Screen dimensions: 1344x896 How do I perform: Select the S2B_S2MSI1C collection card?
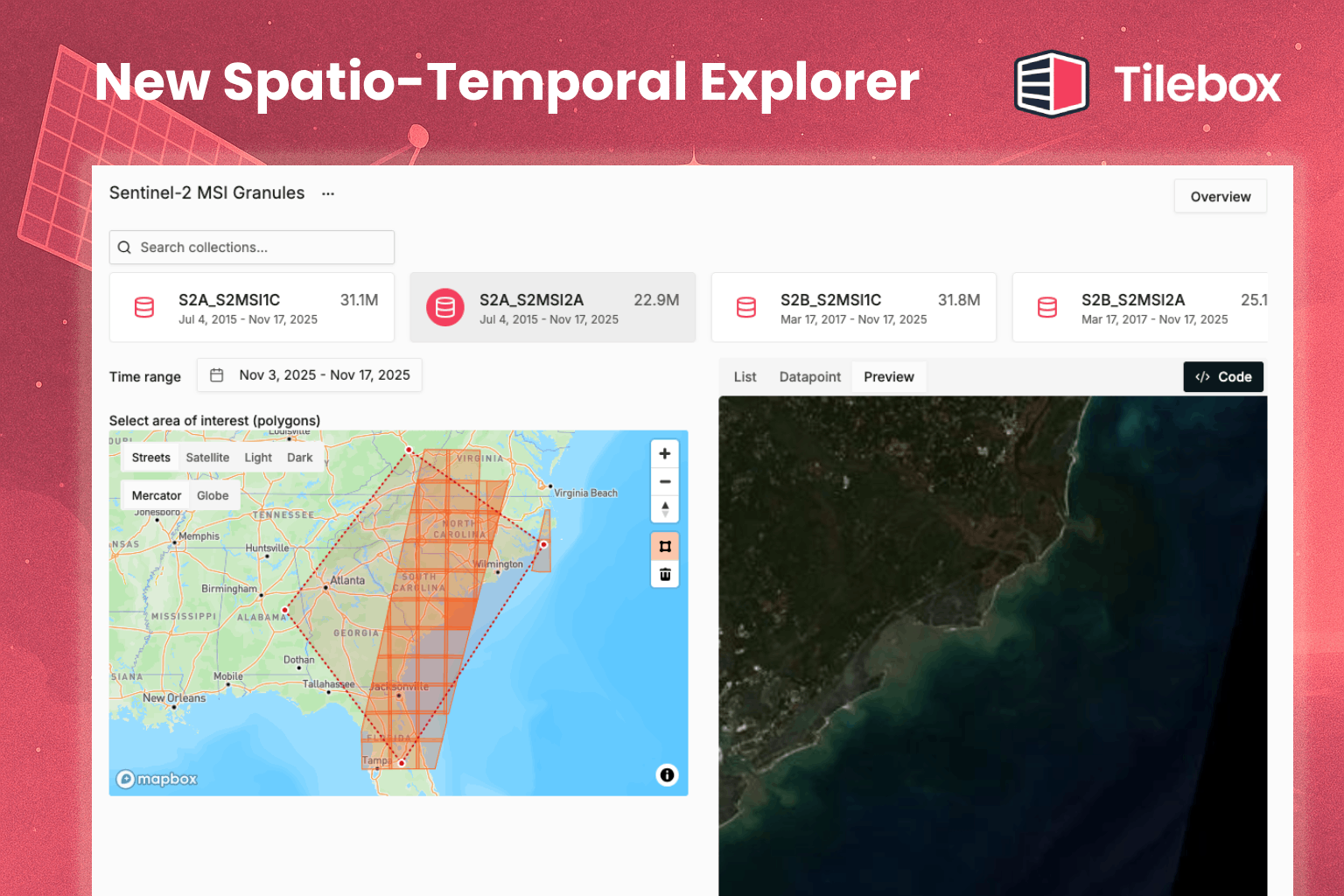854,307
